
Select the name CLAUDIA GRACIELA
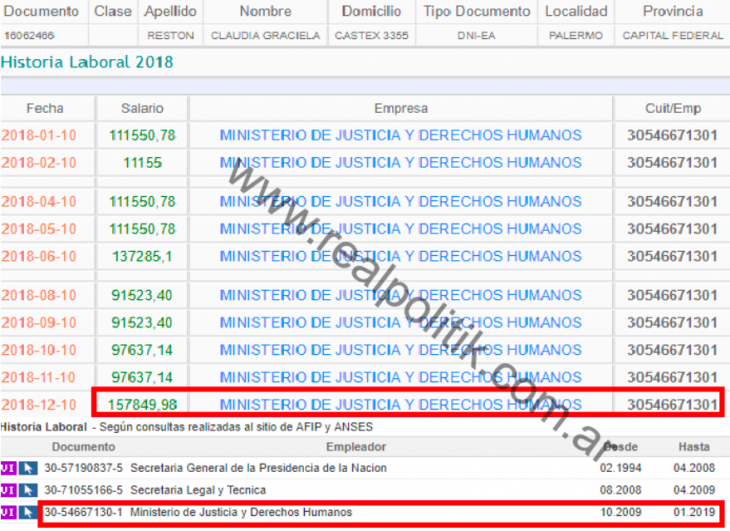pos(265,36)
